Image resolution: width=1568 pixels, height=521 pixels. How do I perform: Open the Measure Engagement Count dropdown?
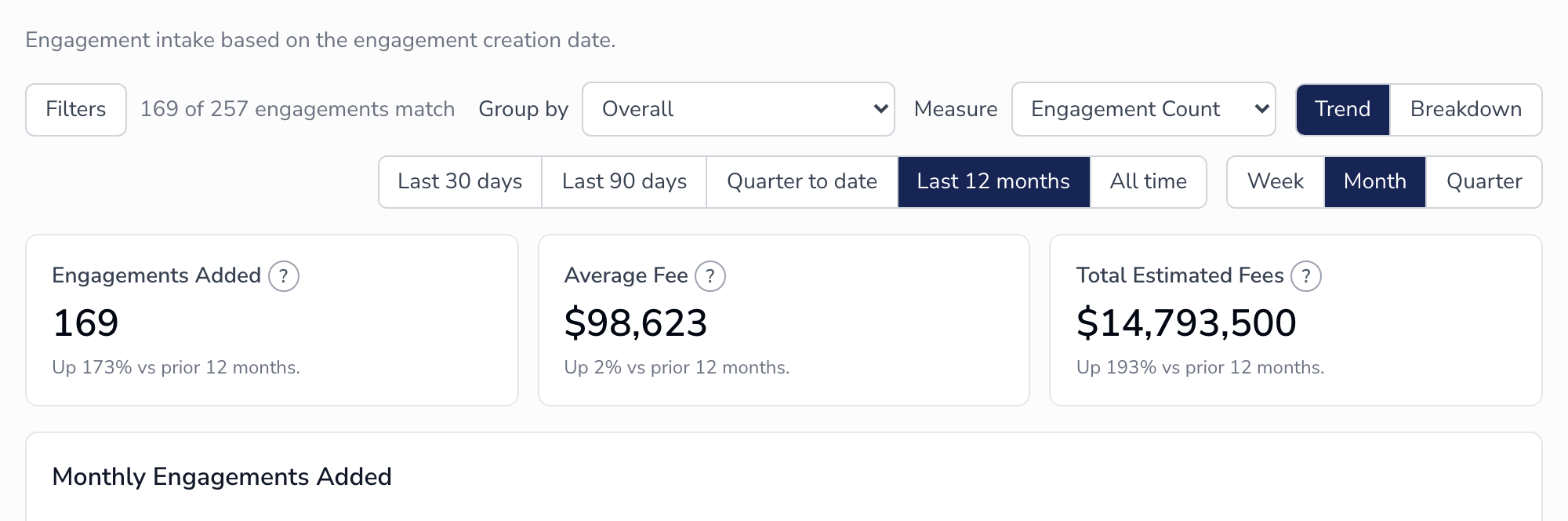pos(1144,109)
